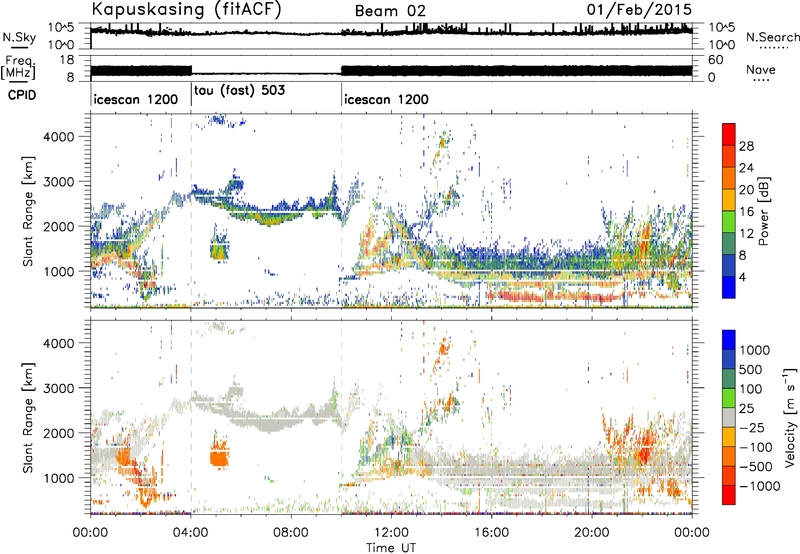The height and width of the screenshot is (554, 800).
Task: Click the gray velocity band near 07:00
Action: point(269,420)
